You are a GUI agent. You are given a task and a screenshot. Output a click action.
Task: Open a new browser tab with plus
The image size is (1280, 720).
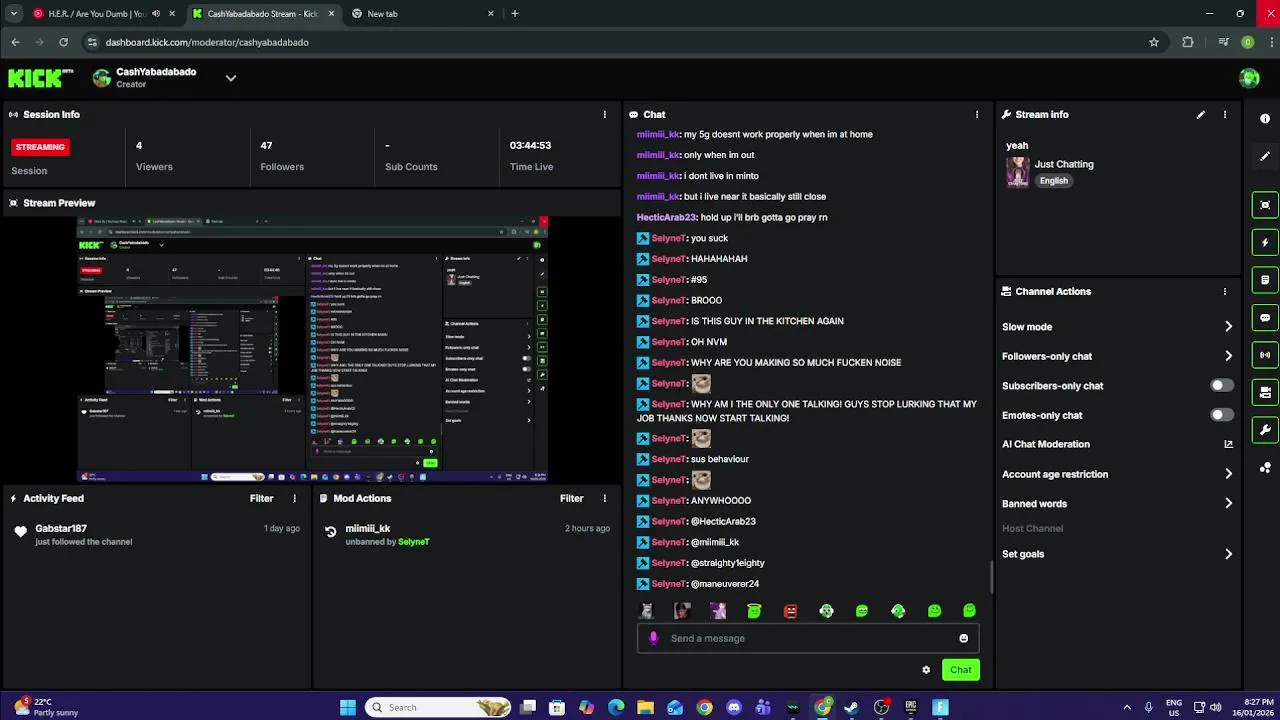click(x=514, y=14)
